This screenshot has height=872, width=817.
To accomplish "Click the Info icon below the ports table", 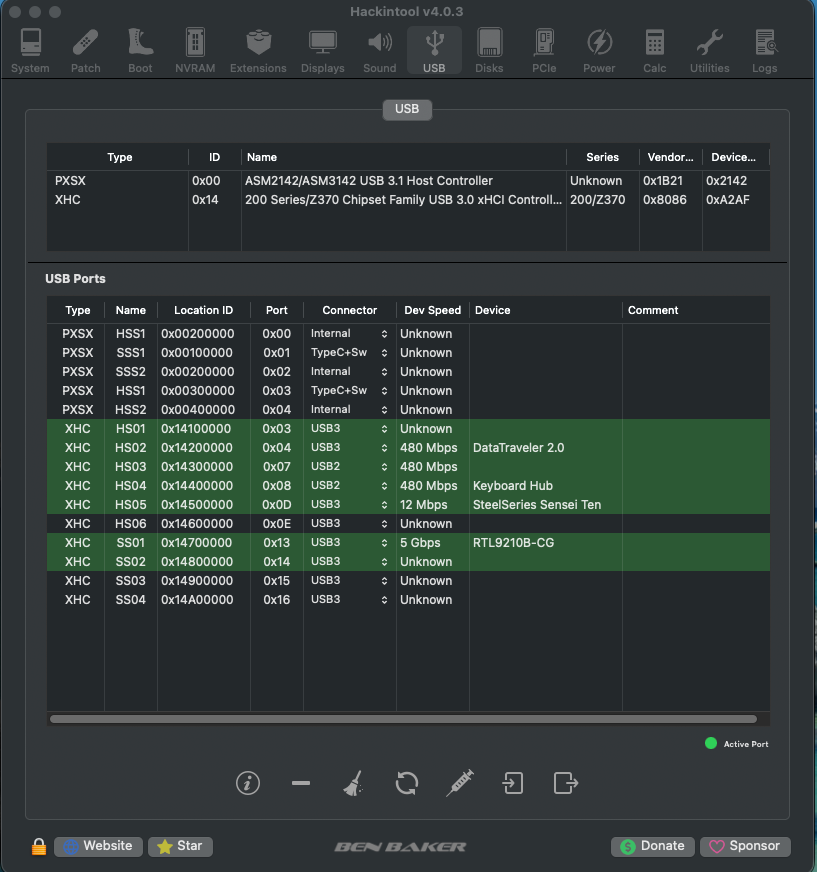I will tap(248, 783).
